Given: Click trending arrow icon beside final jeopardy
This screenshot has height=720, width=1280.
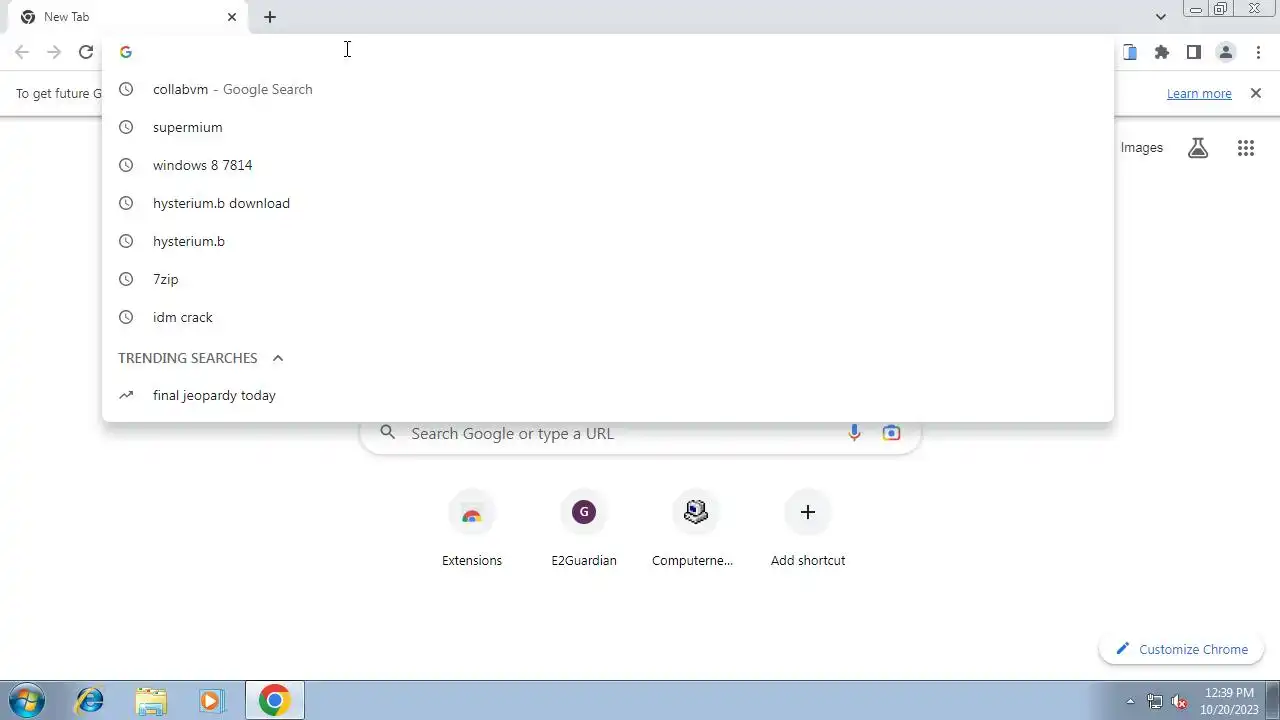Looking at the screenshot, I should (126, 395).
